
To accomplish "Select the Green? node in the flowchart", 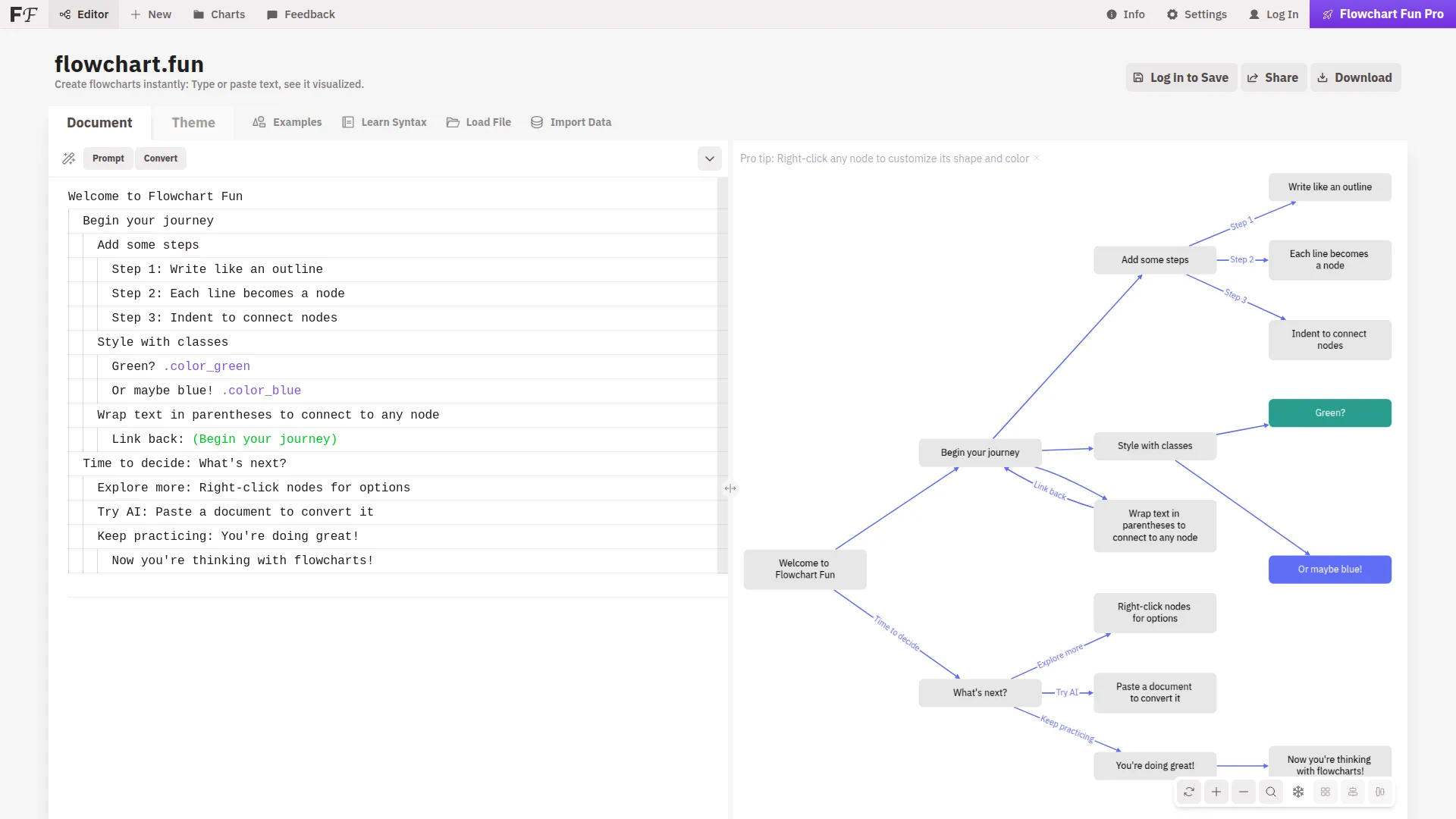I will pos(1329,413).
